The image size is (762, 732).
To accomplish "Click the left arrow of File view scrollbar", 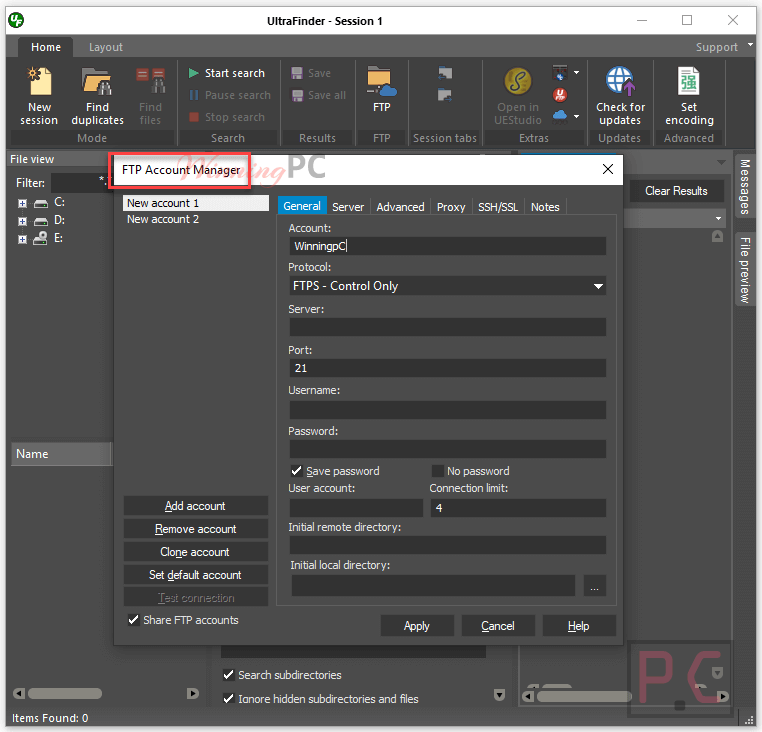I will click(x=18, y=693).
